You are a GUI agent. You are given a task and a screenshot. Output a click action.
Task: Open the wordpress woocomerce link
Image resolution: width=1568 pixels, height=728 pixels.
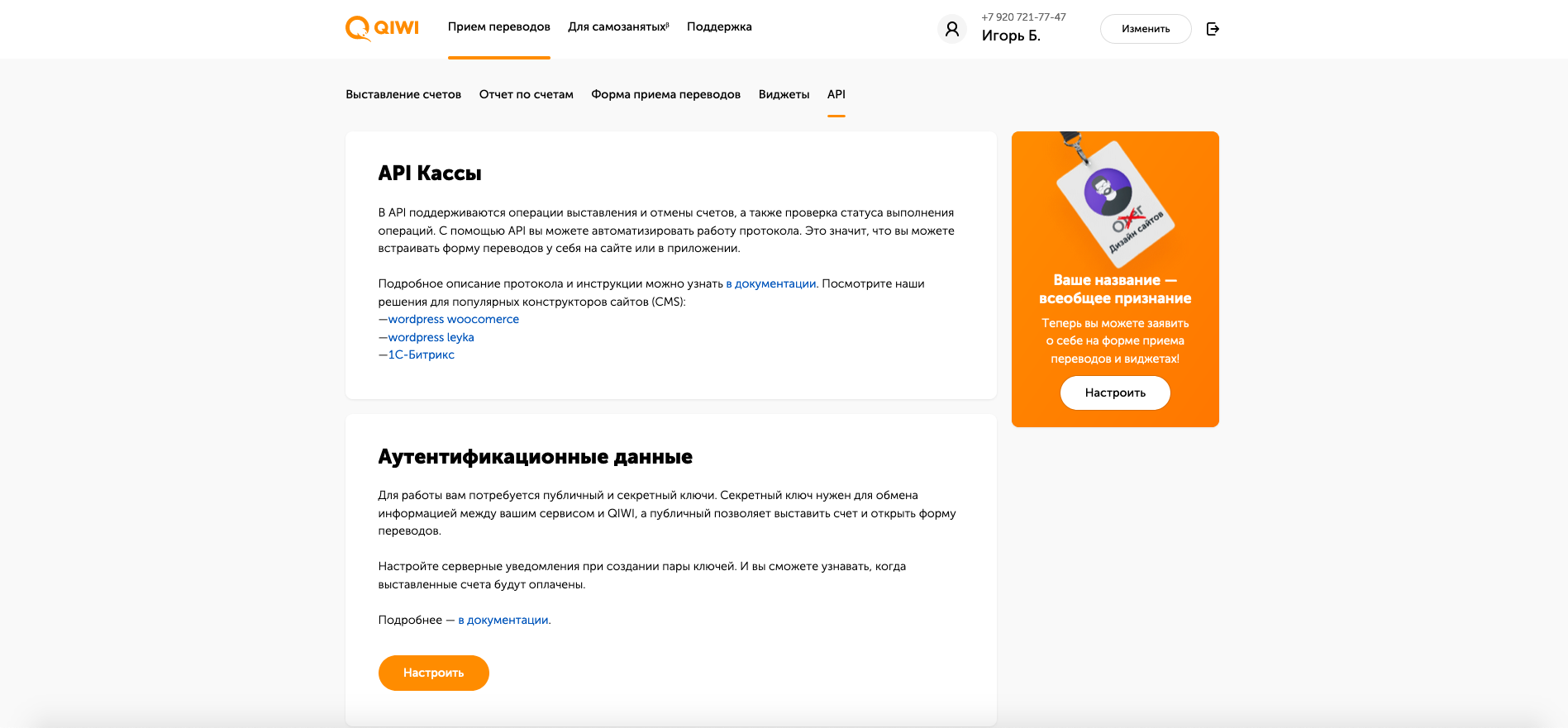pyautogui.click(x=454, y=319)
